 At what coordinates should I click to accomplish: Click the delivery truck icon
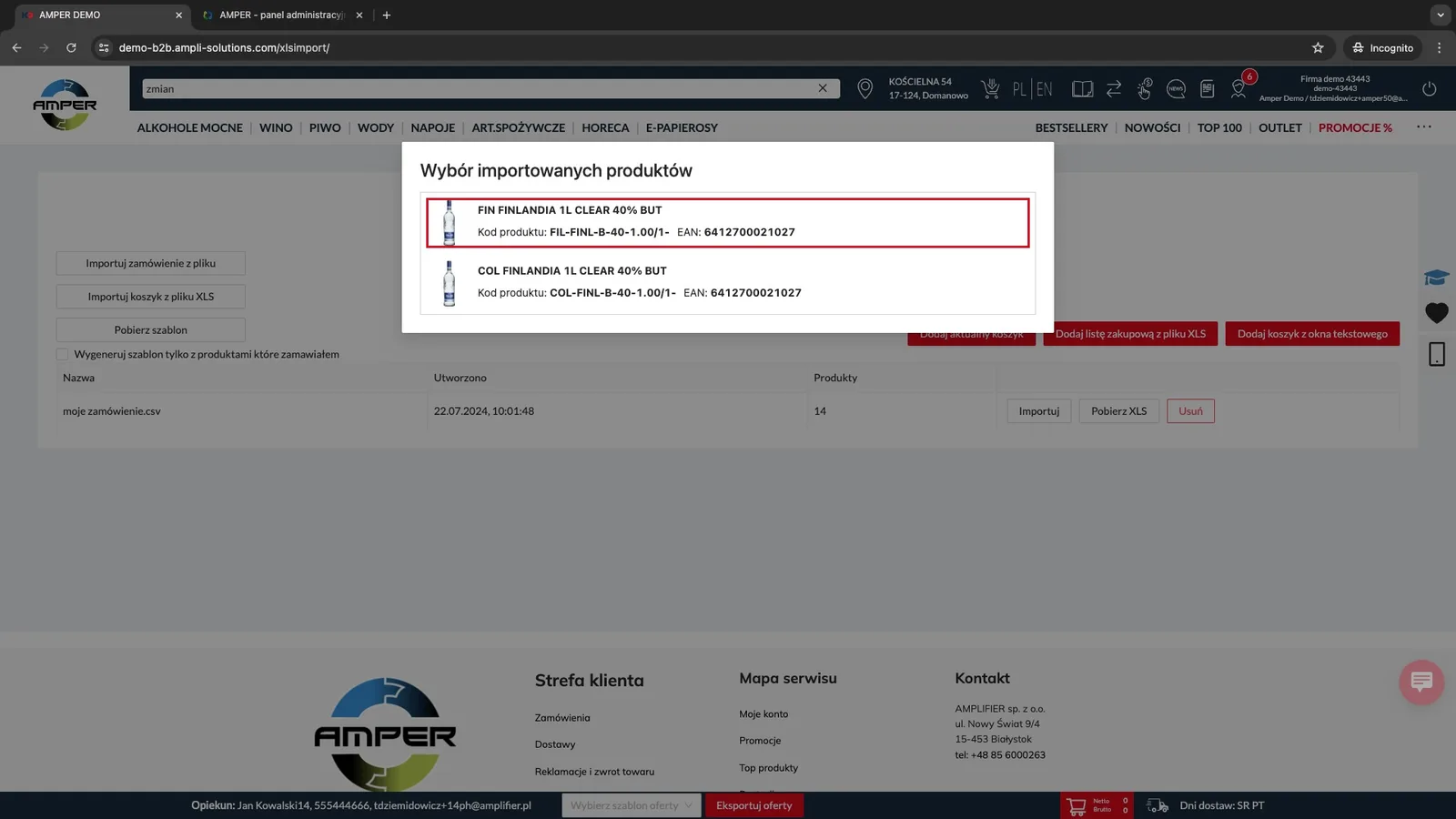click(1158, 805)
